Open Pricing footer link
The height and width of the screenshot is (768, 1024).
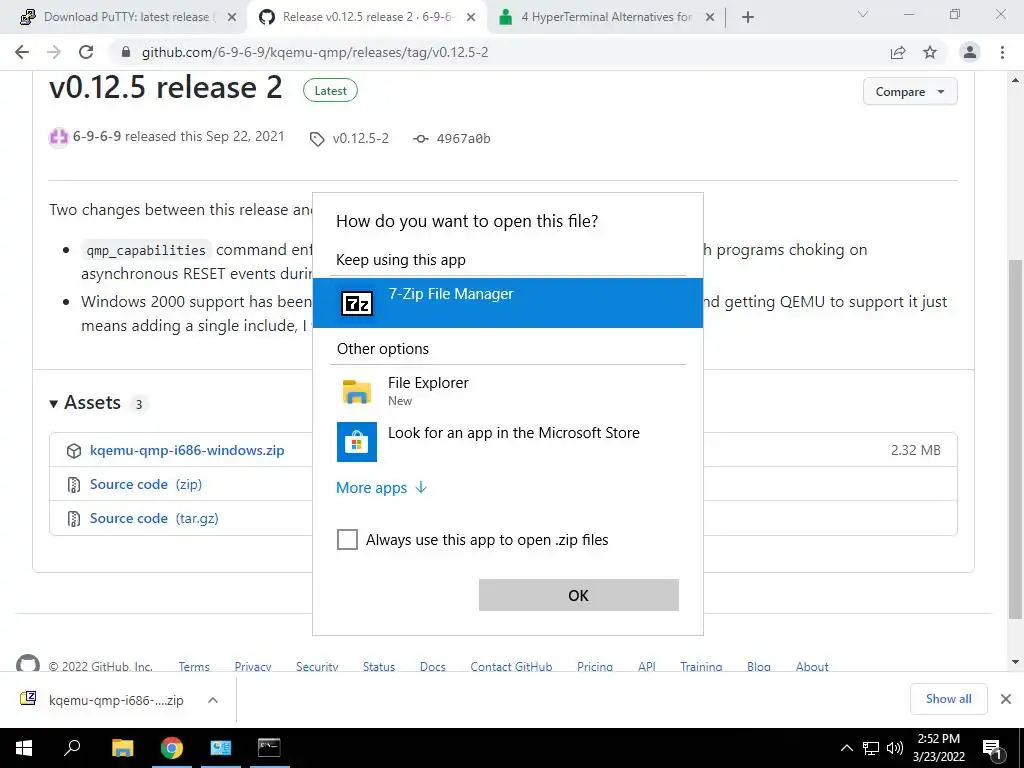(594, 666)
